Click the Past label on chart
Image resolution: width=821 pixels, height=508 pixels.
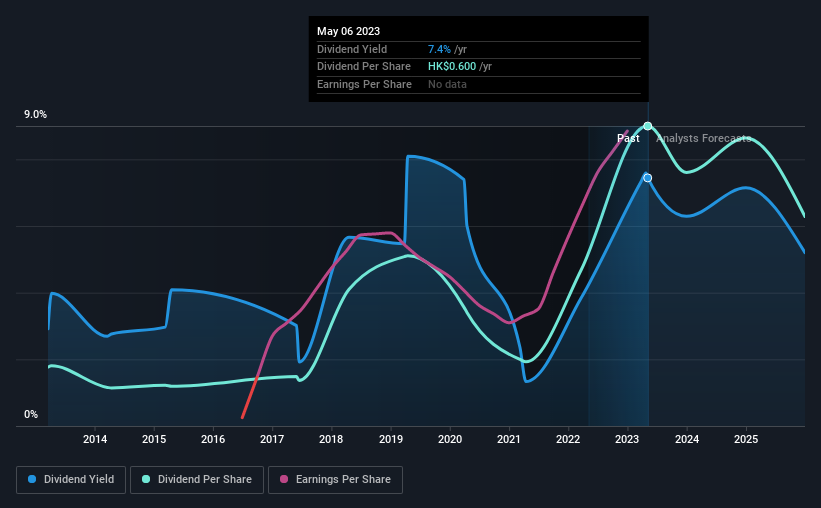tap(628, 138)
